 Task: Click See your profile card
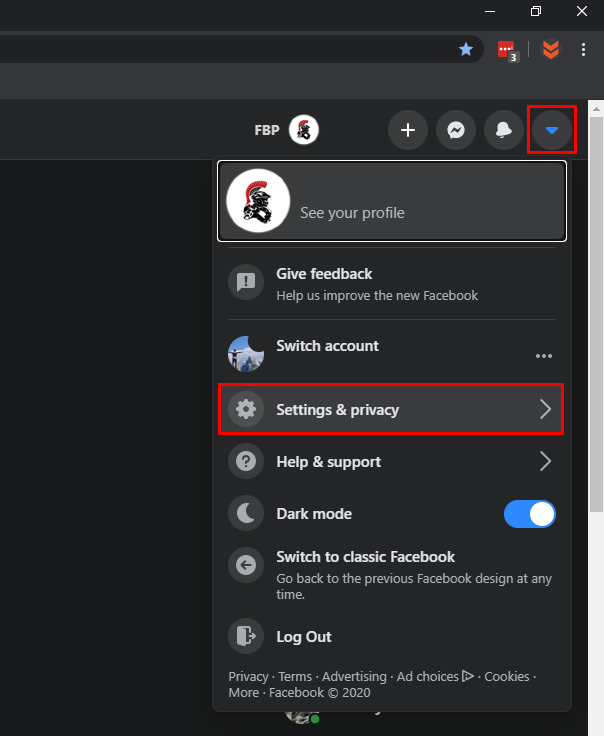[392, 201]
